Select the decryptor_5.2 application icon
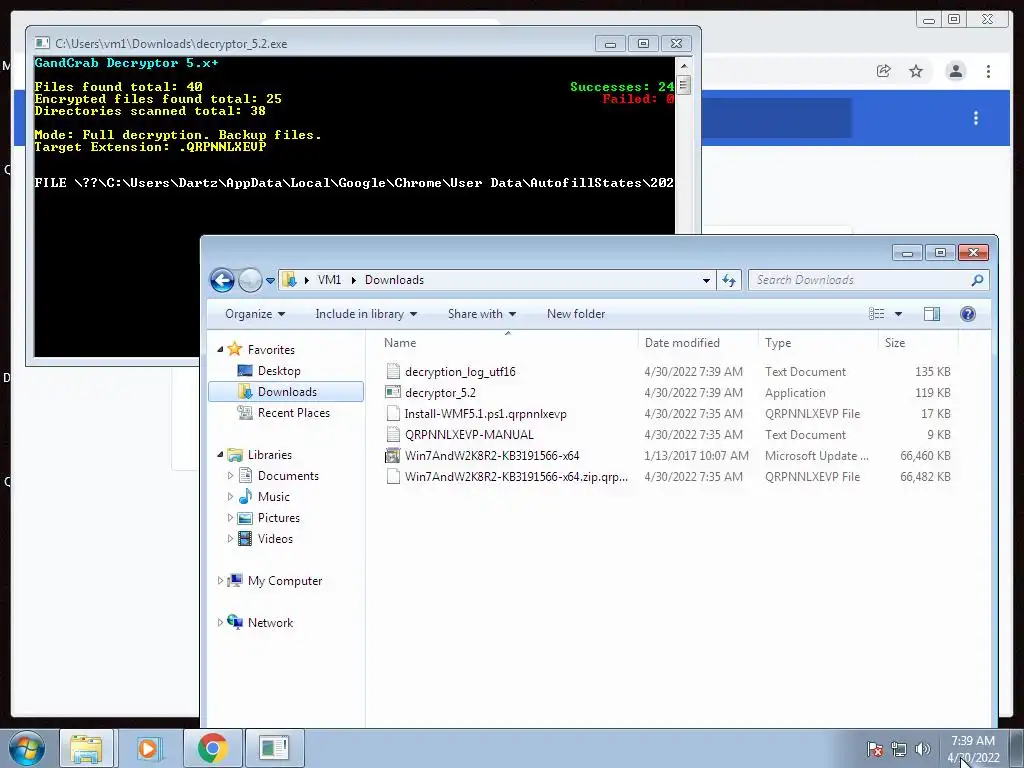This screenshot has height=768, width=1024. pyautogui.click(x=393, y=392)
